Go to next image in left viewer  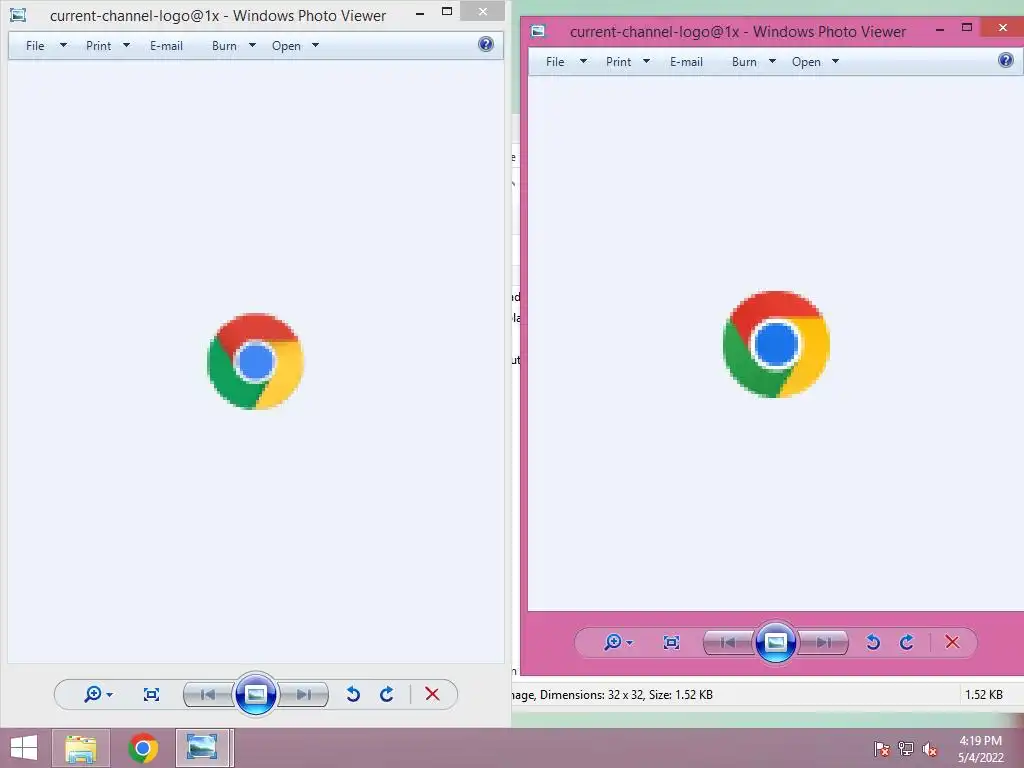303,694
